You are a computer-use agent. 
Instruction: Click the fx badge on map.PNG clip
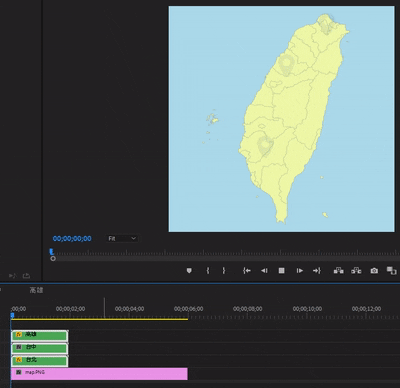pyautogui.click(x=19, y=372)
